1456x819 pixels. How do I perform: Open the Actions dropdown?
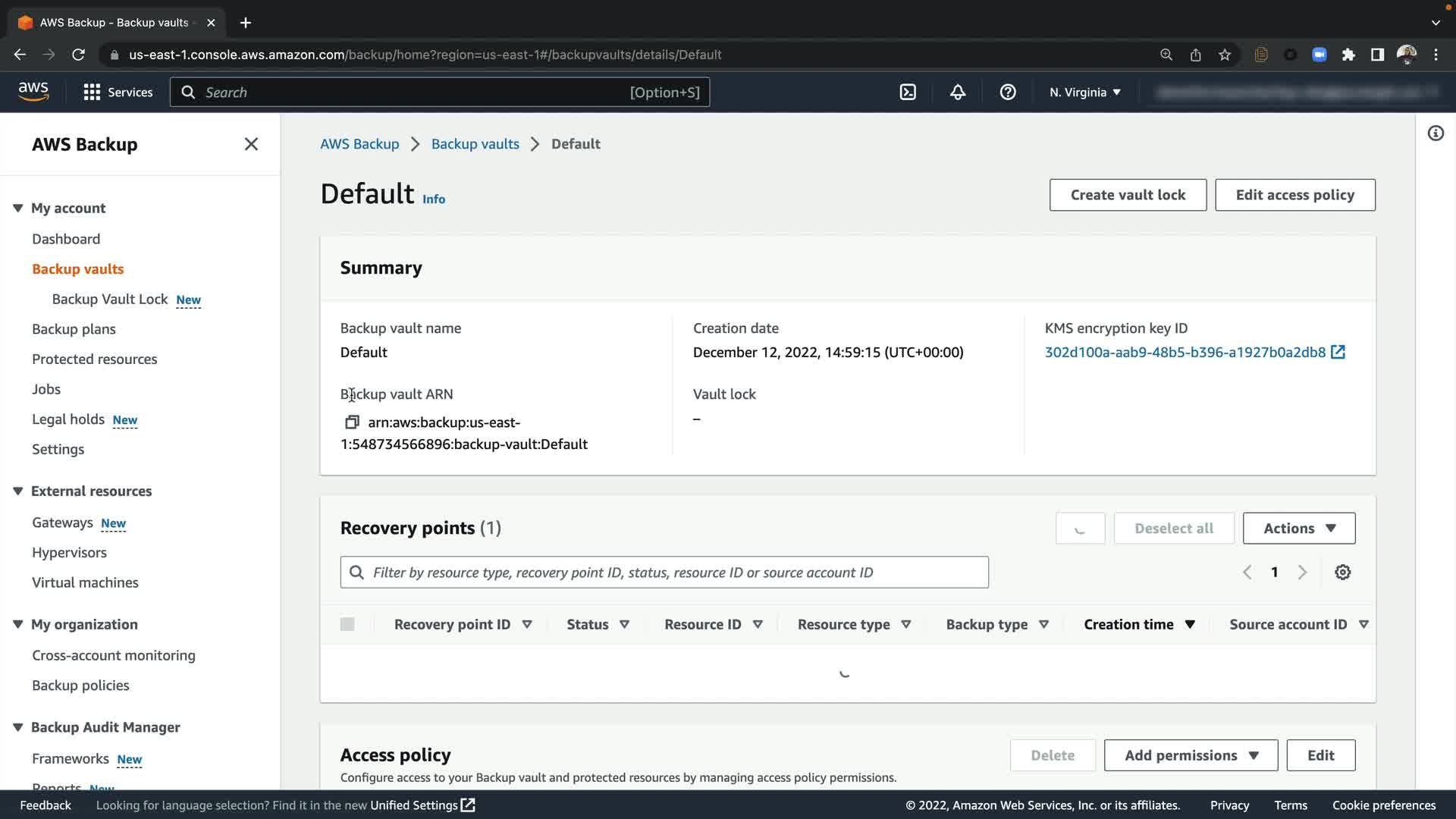[x=1298, y=529]
